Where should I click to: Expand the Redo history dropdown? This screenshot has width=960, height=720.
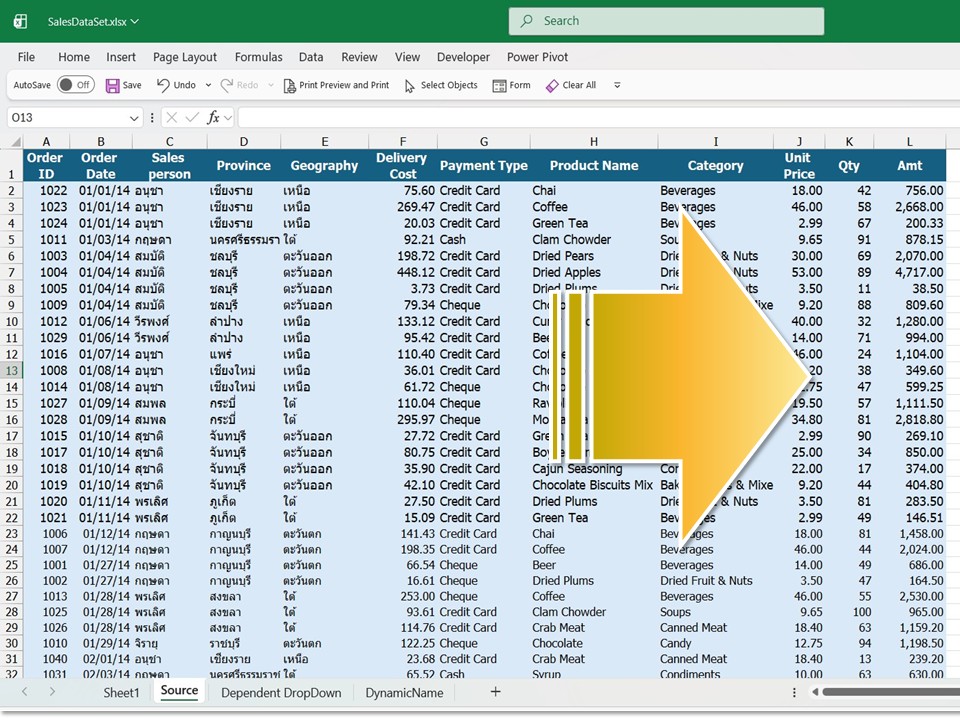[x=271, y=85]
